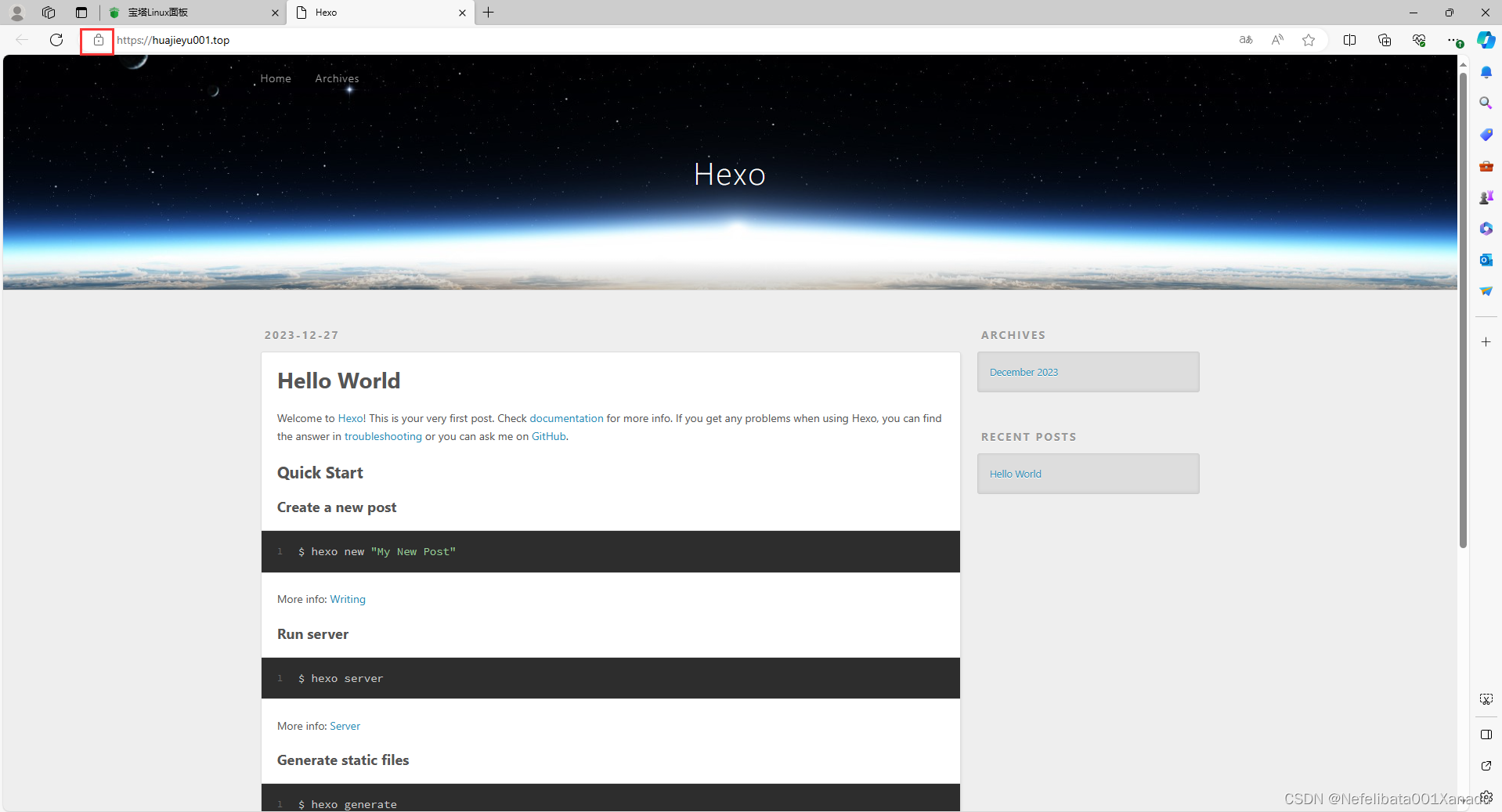Click the open-link-in-new-window sidebar icon
The height and width of the screenshot is (812, 1502).
click(x=1486, y=766)
